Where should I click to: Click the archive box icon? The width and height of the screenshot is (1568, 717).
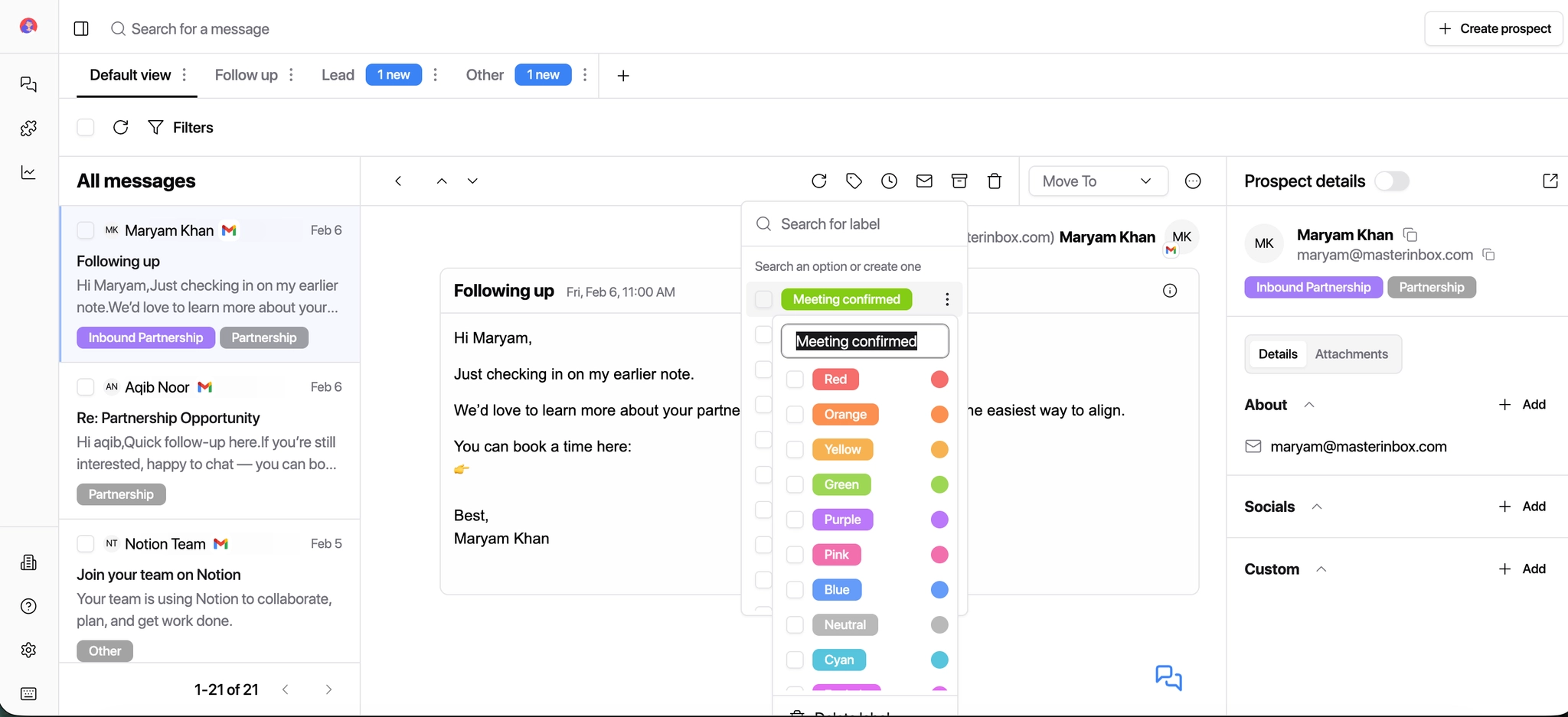pos(959,181)
